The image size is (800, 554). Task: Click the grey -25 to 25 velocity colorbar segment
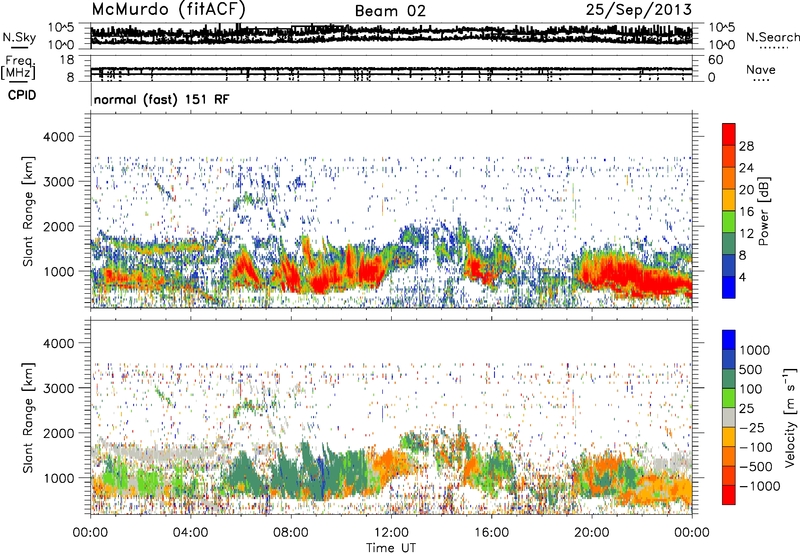click(729, 417)
